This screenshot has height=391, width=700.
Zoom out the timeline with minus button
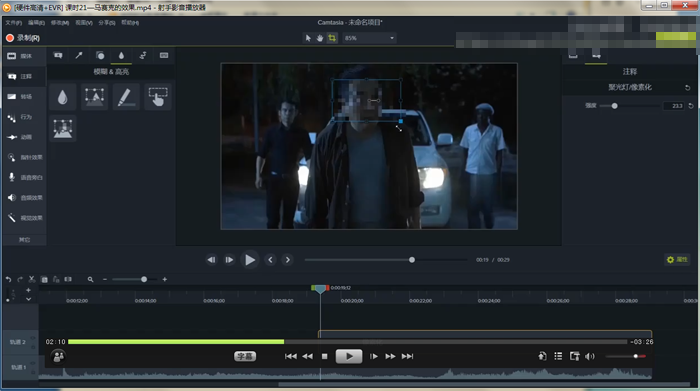[105, 279]
